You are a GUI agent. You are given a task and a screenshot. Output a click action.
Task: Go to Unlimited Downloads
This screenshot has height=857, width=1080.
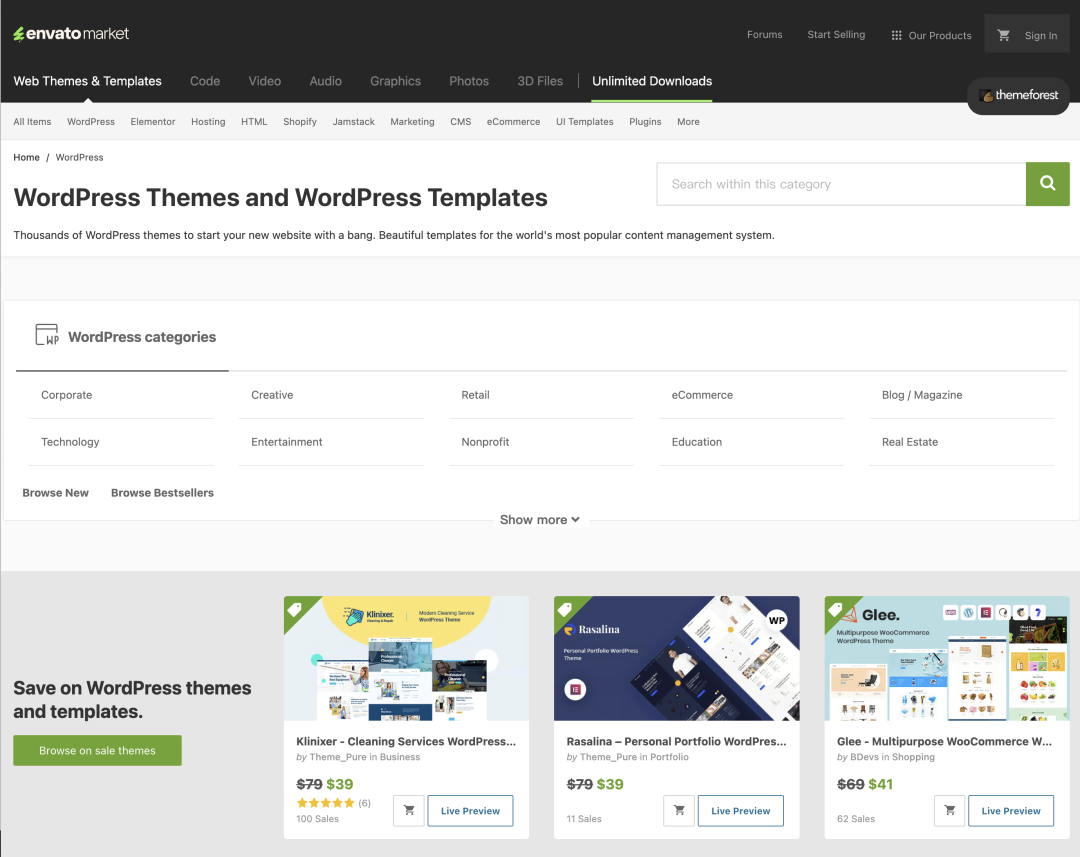[652, 81]
